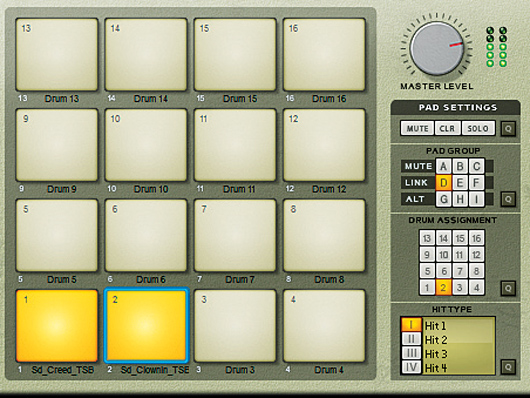This screenshot has height=398, width=530.
Task: Disable the highlighted pad group D
Action: click(443, 183)
